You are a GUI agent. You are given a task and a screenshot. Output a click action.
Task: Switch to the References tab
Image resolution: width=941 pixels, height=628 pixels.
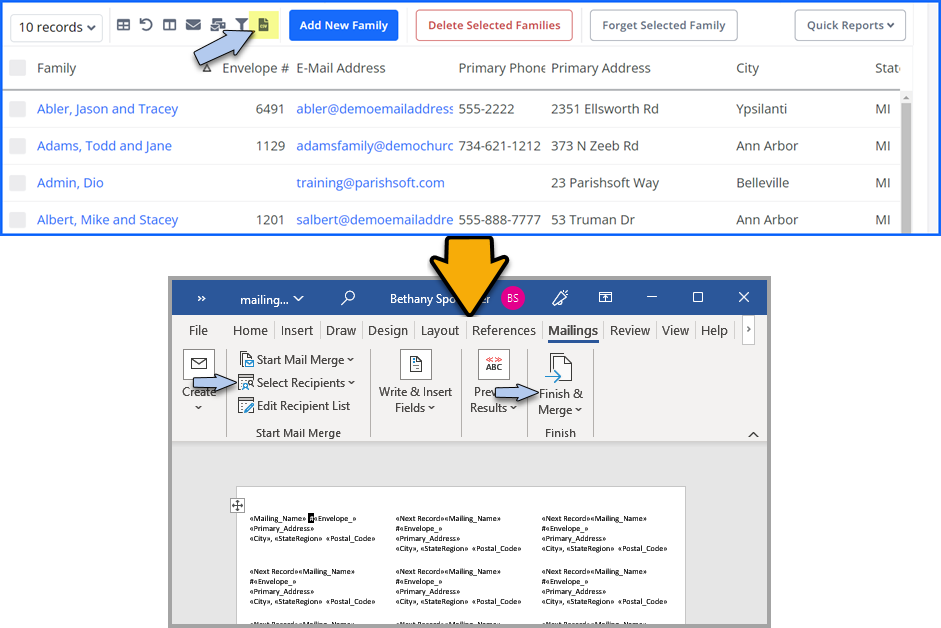click(x=504, y=331)
